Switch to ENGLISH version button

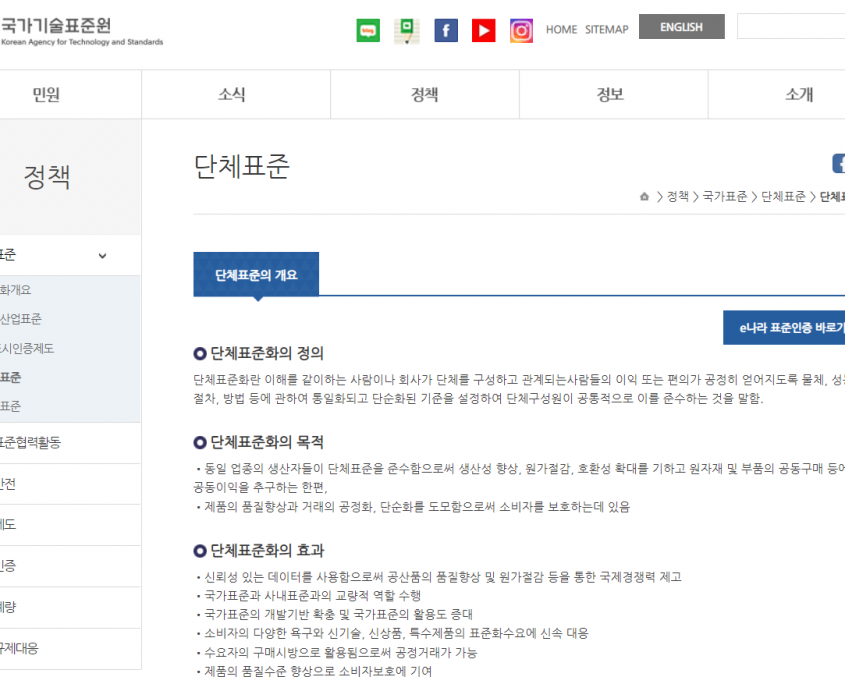pyautogui.click(x=681, y=27)
